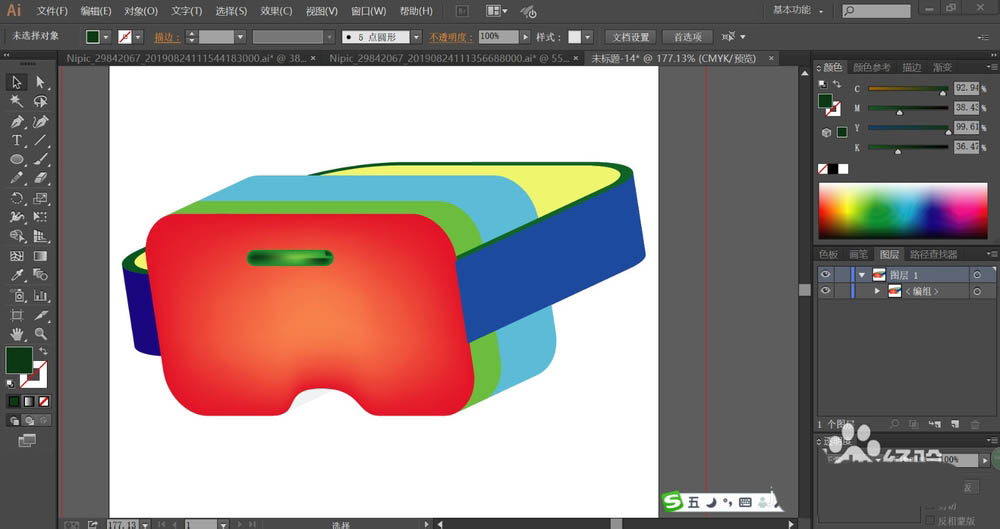The width and height of the screenshot is (1000, 529).
Task: Switch to the 路径查找器 panel tab
Action: click(934, 254)
